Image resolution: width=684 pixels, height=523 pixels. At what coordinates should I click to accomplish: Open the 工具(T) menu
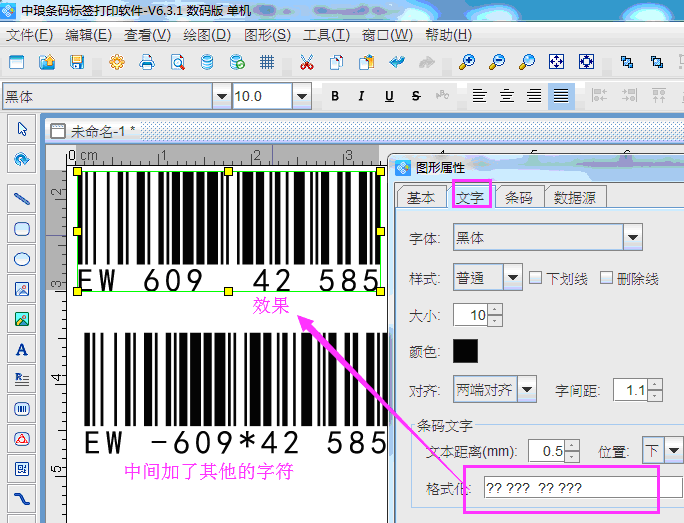(x=326, y=35)
